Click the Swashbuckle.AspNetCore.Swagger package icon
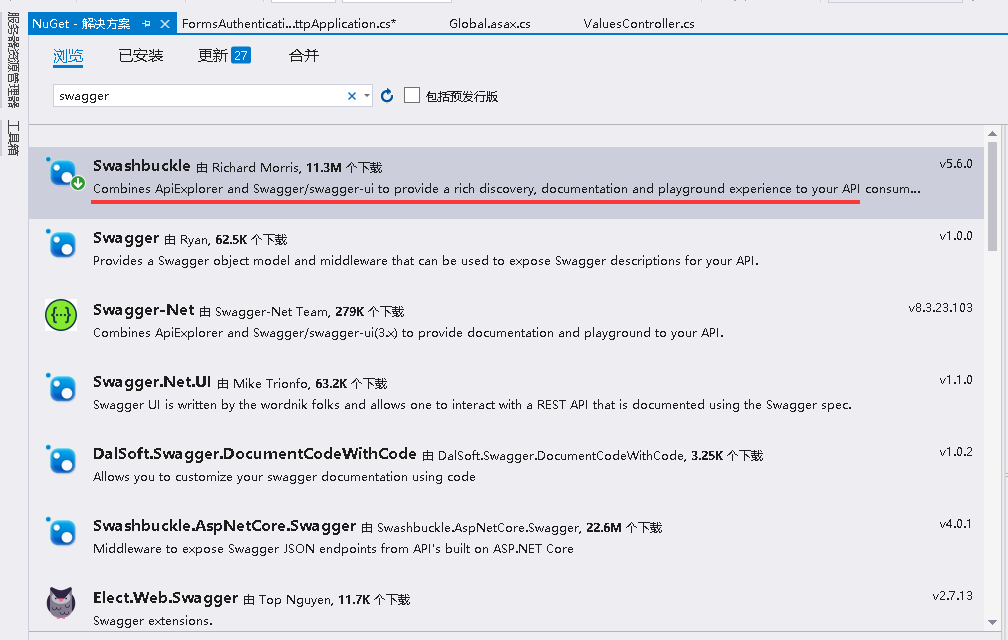The width and height of the screenshot is (1008, 640). click(x=62, y=532)
